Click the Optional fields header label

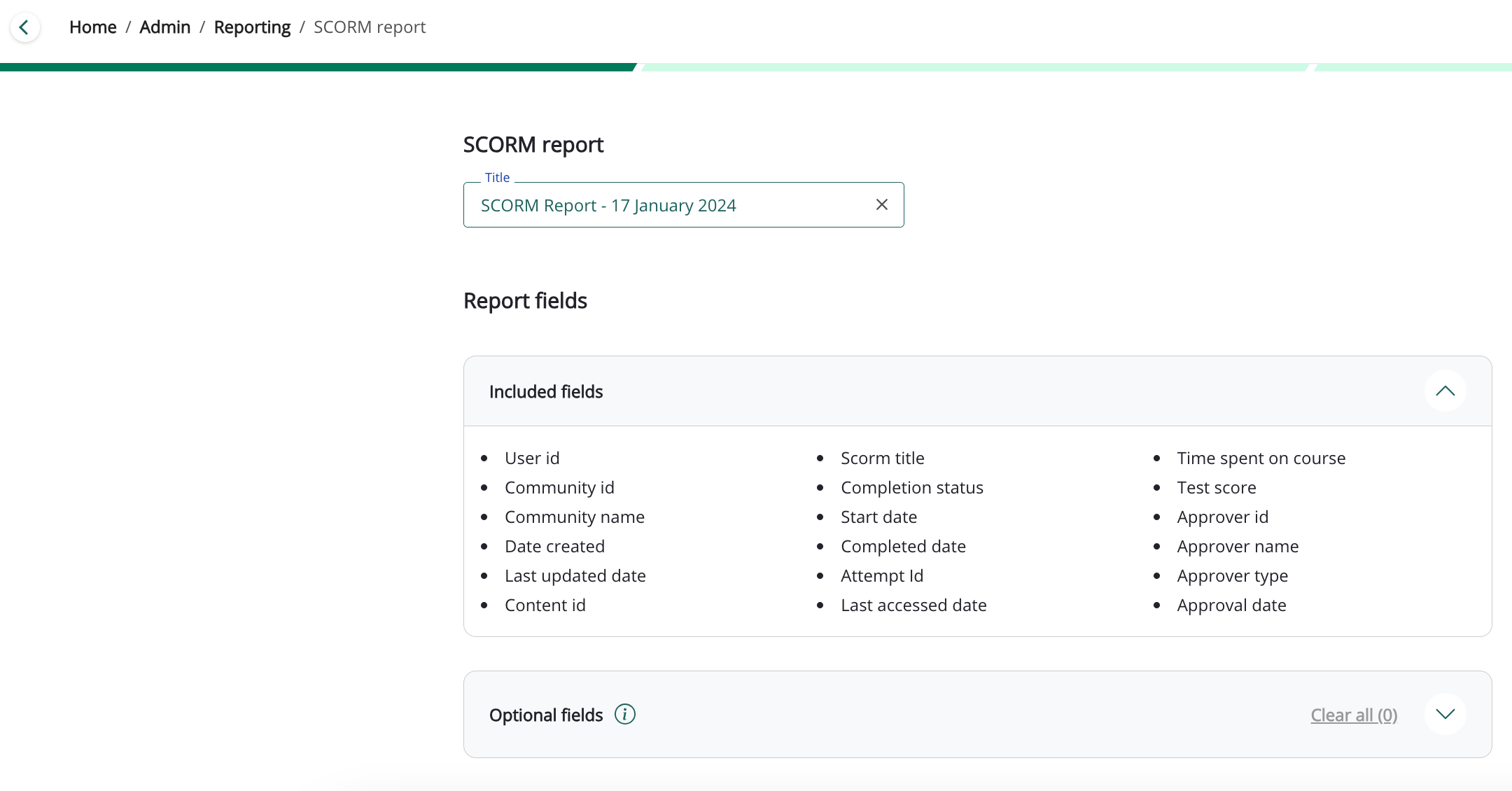click(545, 715)
